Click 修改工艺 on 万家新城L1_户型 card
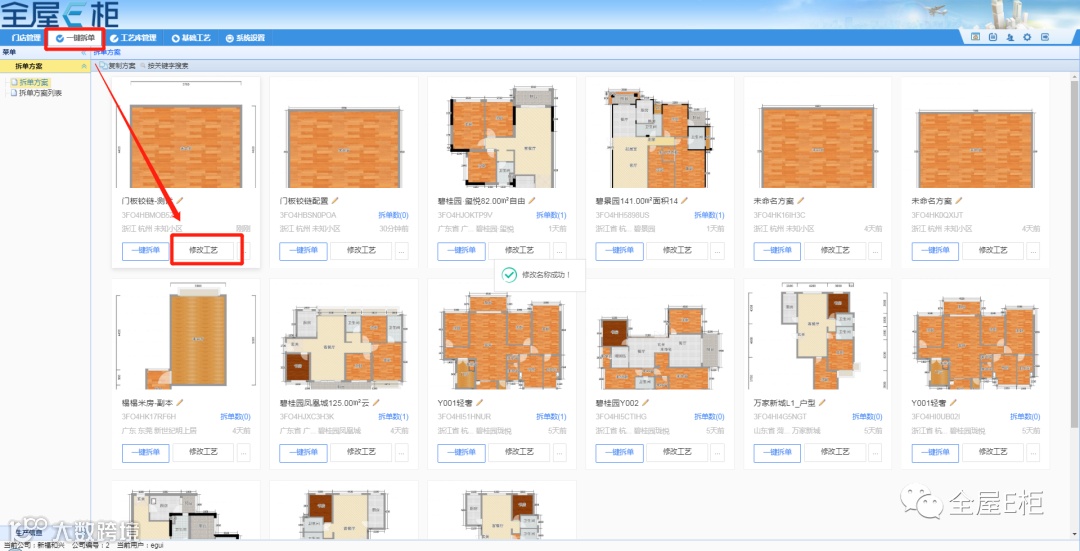The height and width of the screenshot is (551, 1080). [x=835, y=452]
